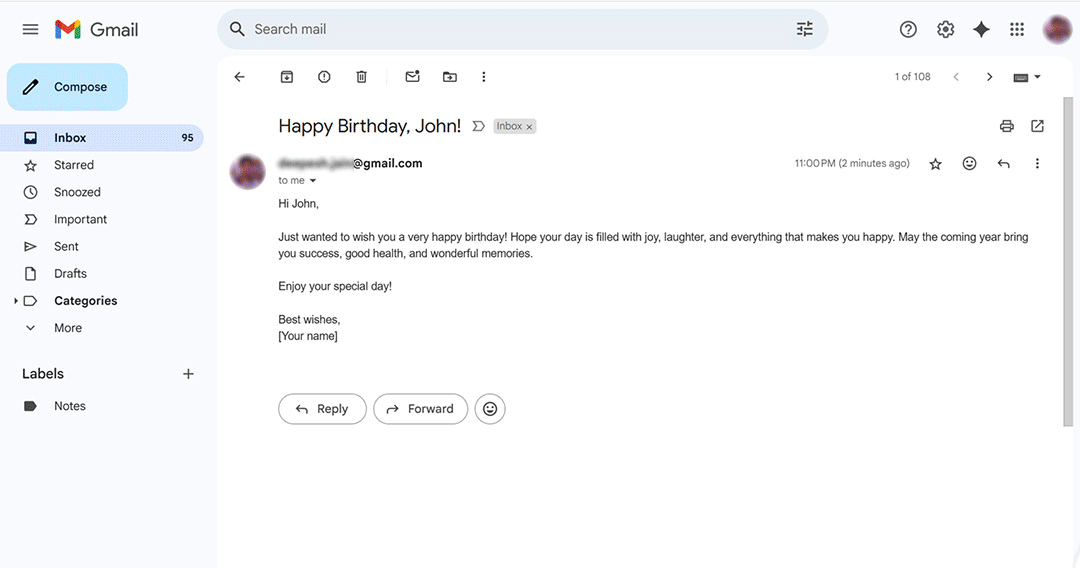Click the timestamp '11:00 PM (2 minutes ago)'
The width and height of the screenshot is (1080, 568).
click(852, 163)
